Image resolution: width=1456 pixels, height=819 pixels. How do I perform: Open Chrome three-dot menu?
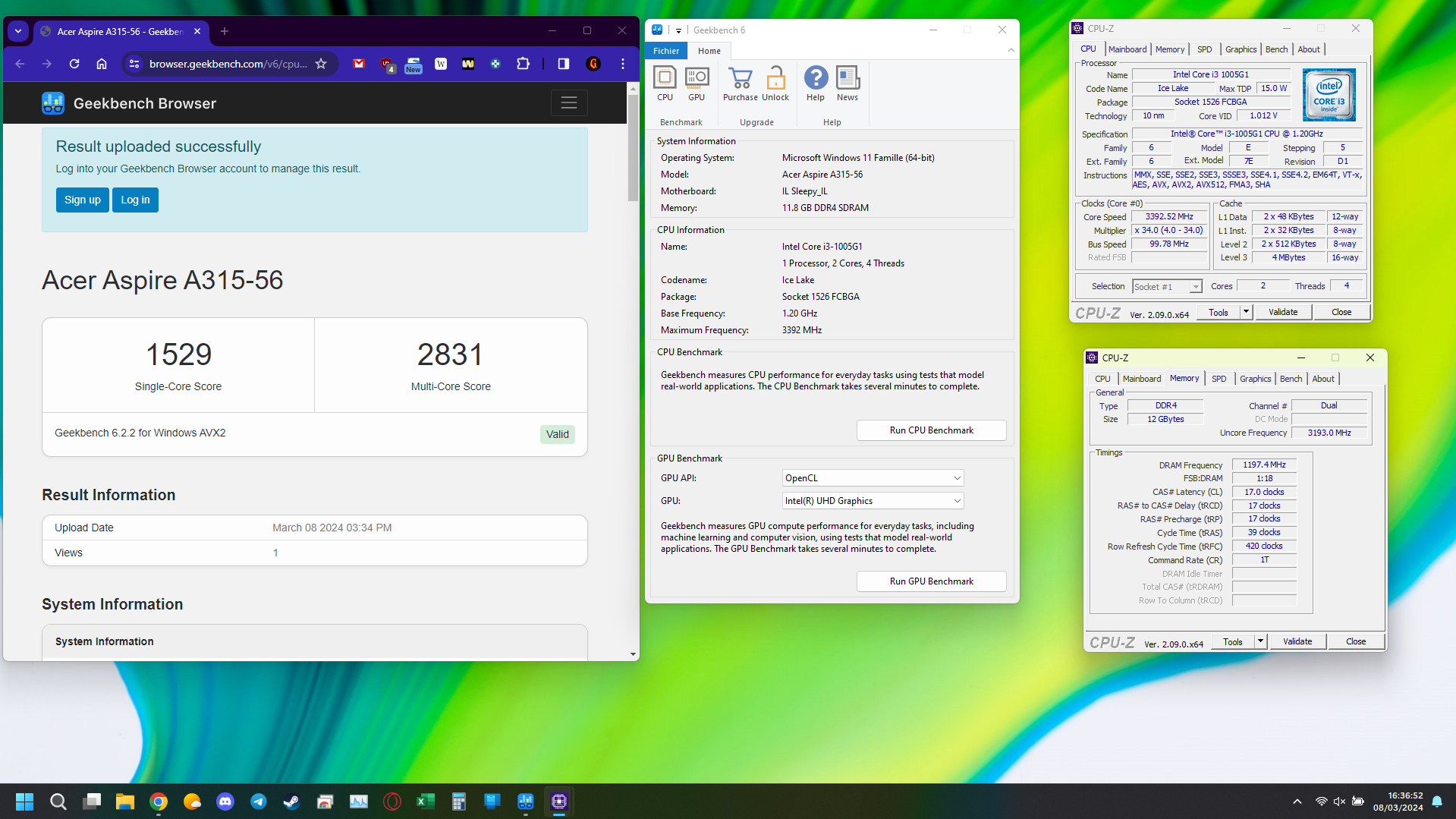pyautogui.click(x=623, y=64)
